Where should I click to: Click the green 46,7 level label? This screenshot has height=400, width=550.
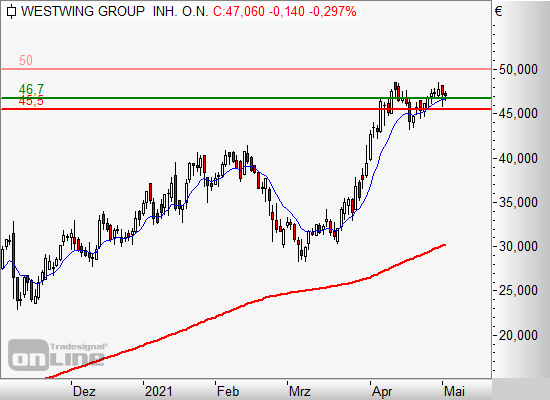[31, 89]
